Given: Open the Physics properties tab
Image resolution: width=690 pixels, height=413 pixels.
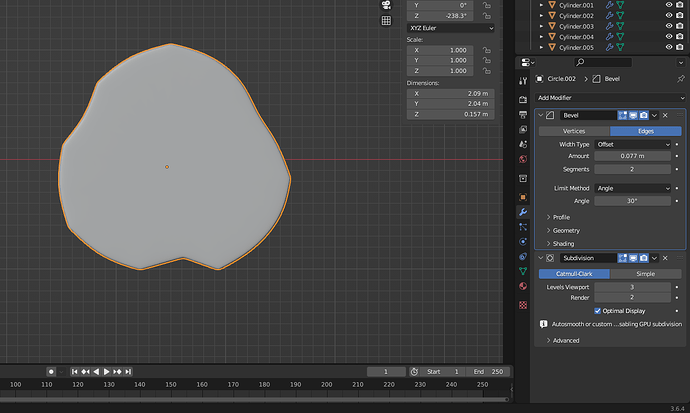Looking at the screenshot, I should 523,241.
